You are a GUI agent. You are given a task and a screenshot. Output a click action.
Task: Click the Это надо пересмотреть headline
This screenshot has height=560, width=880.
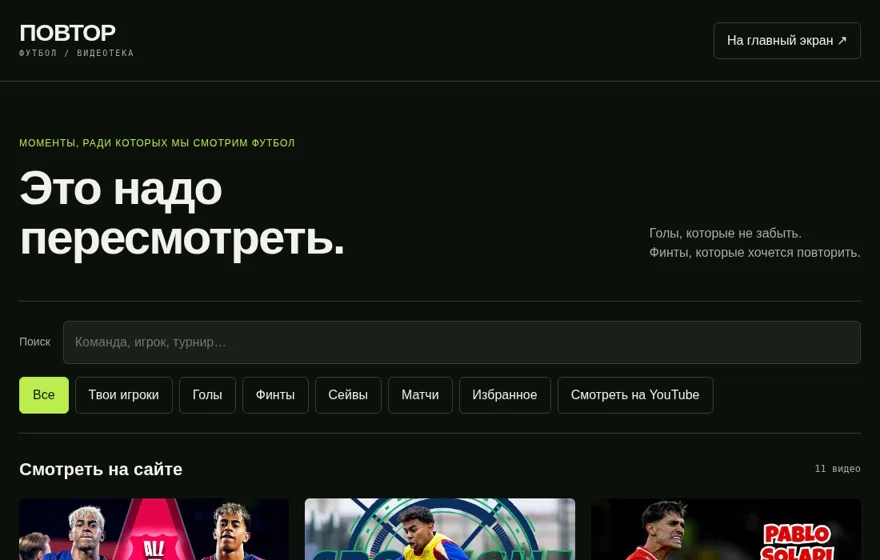coord(182,214)
